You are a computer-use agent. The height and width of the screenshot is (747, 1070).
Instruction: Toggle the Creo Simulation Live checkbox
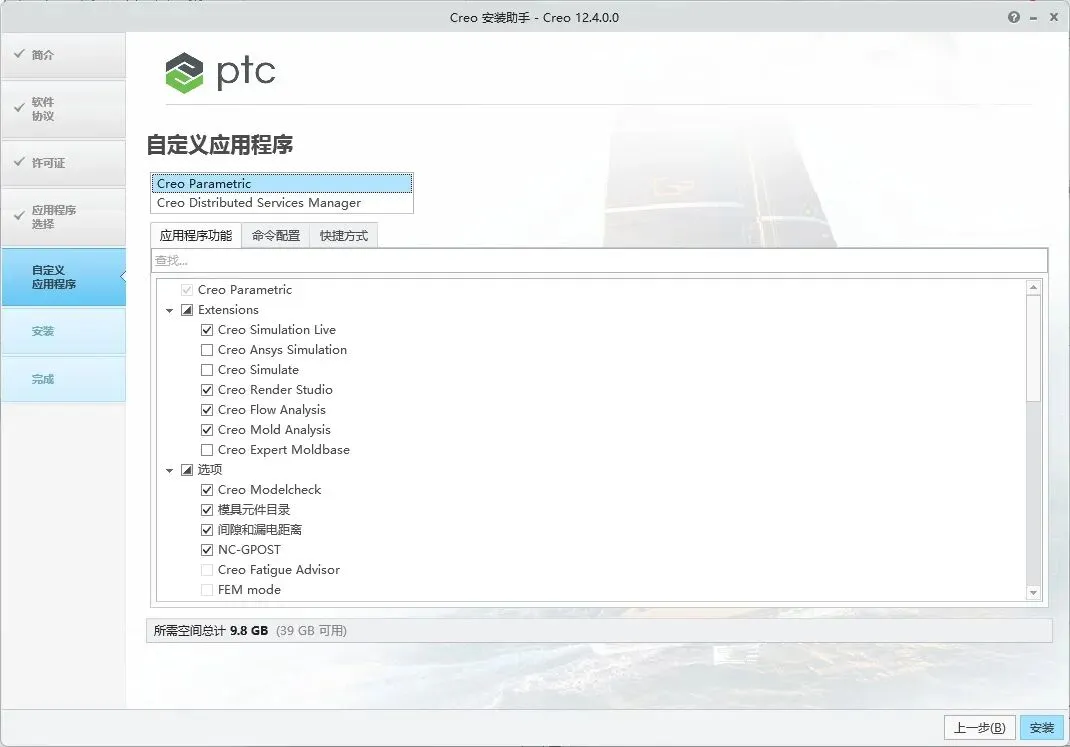[207, 330]
